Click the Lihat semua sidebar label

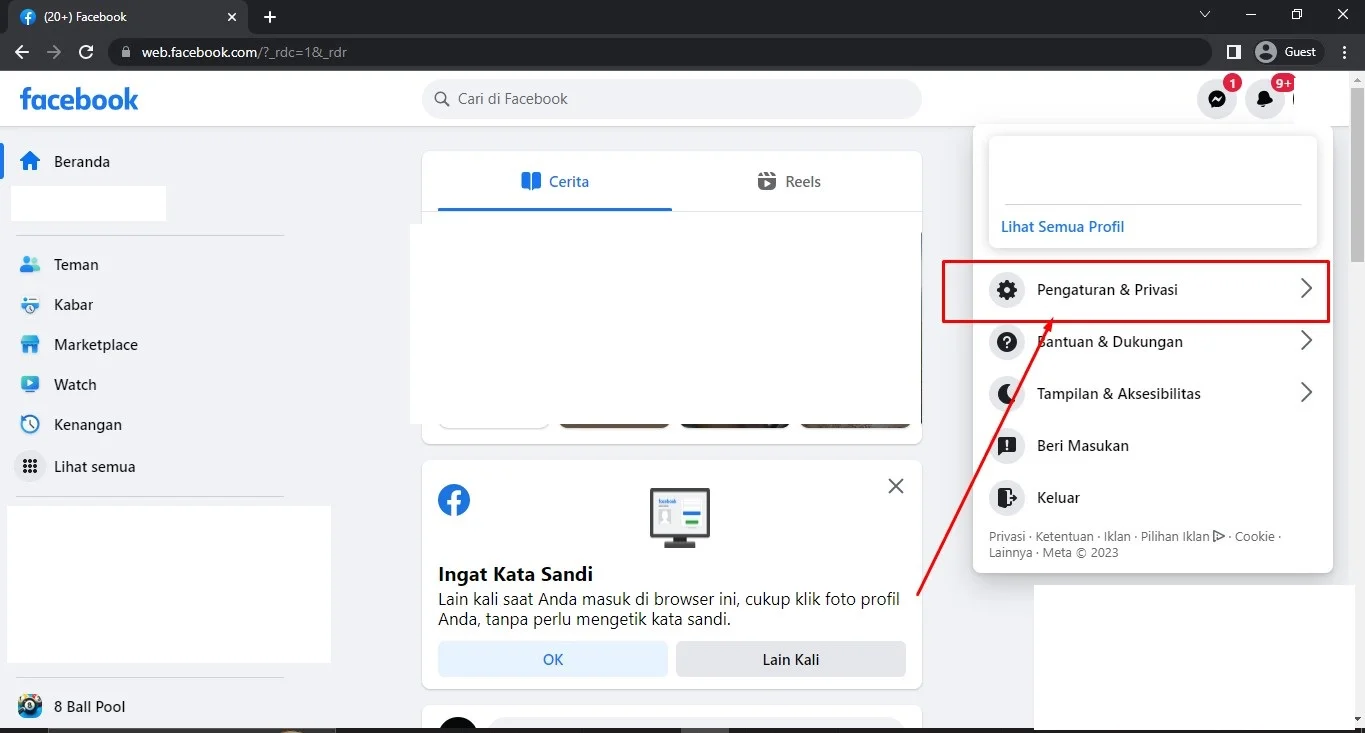pos(94,467)
